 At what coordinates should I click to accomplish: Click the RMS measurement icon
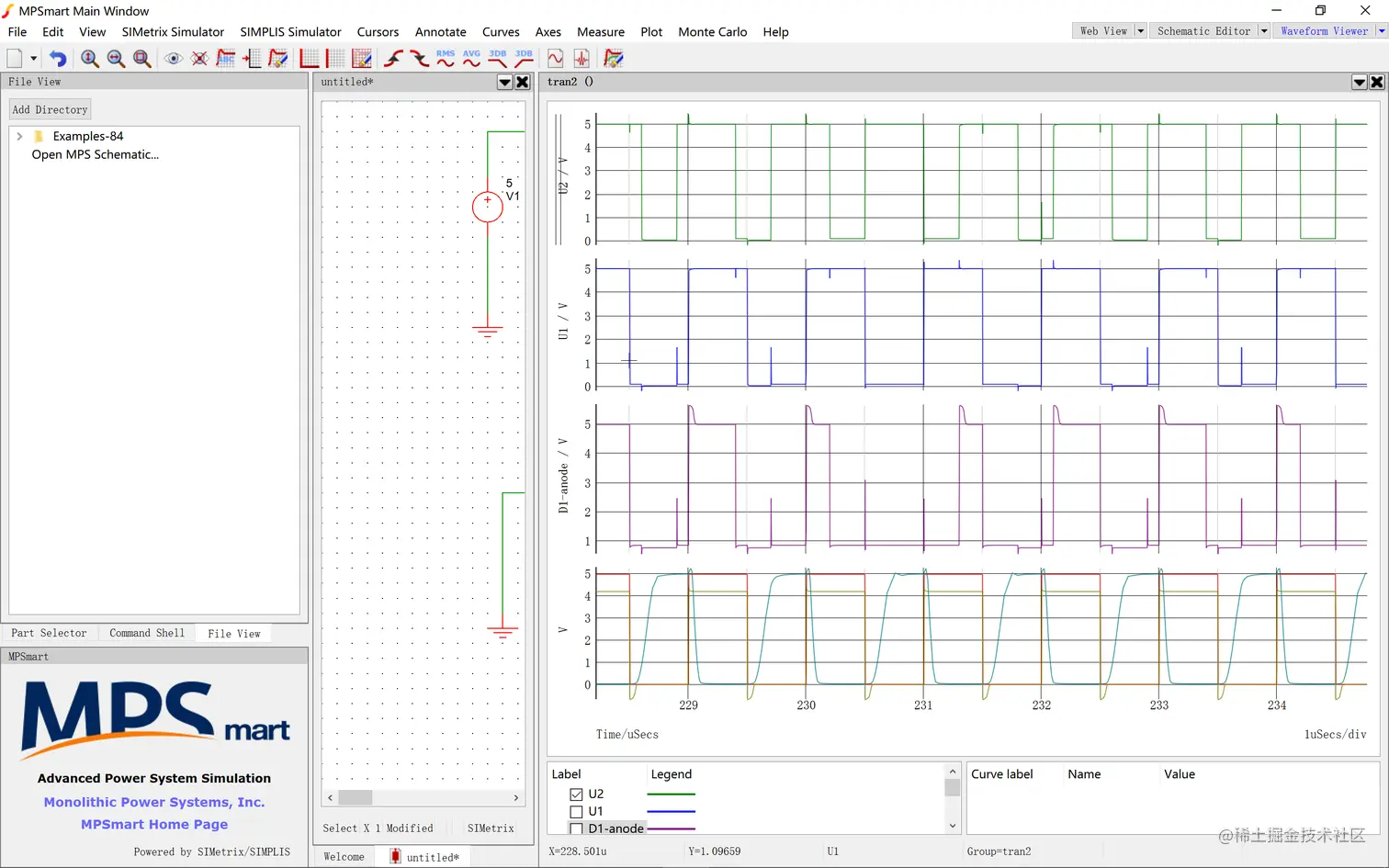coord(446,59)
